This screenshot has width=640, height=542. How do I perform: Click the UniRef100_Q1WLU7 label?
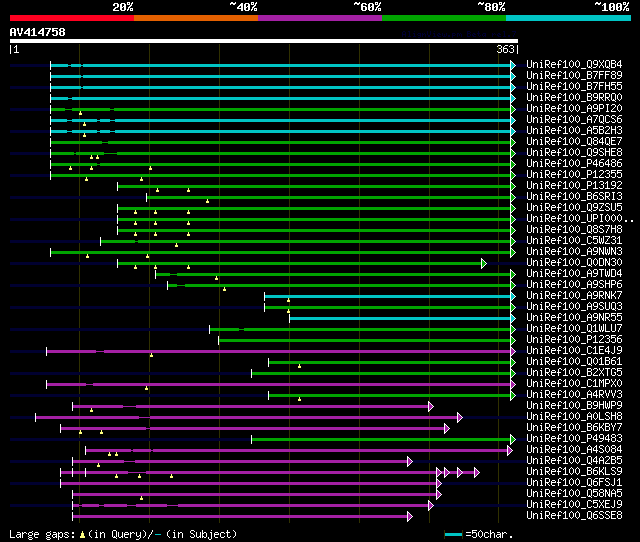tap(574, 329)
